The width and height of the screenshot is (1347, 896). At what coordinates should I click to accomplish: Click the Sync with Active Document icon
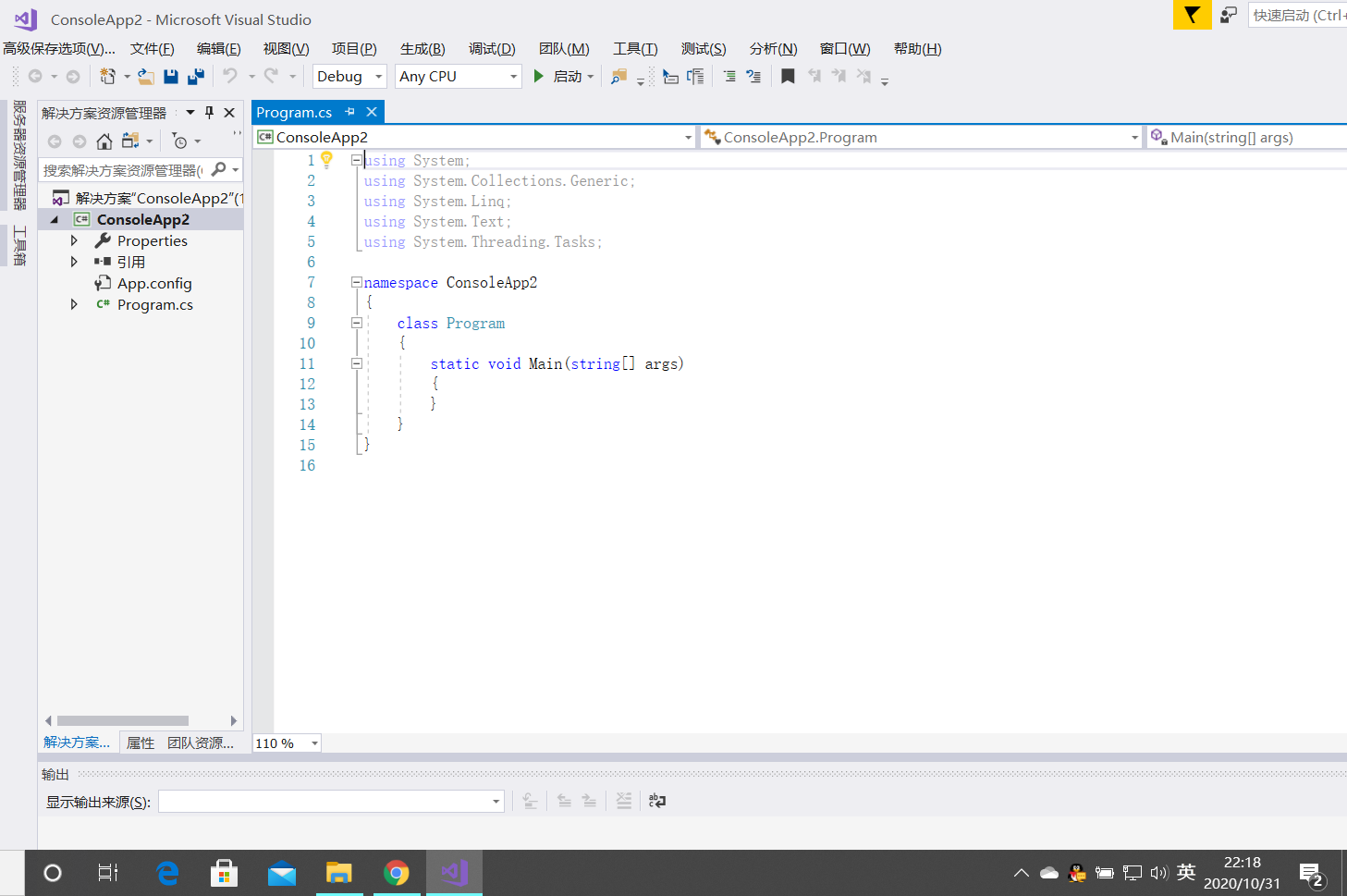130,141
